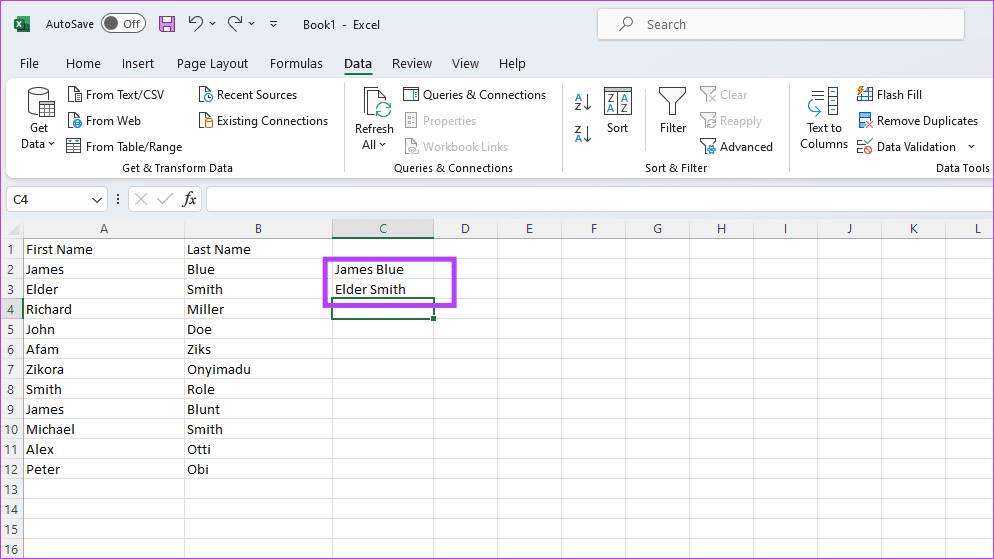994x559 pixels.
Task: Select cell containing 'James Blue'
Action: pos(383,269)
